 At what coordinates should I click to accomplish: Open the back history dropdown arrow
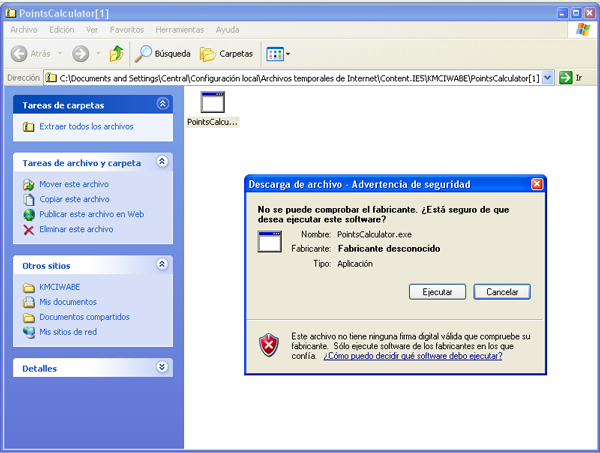click(x=60, y=54)
